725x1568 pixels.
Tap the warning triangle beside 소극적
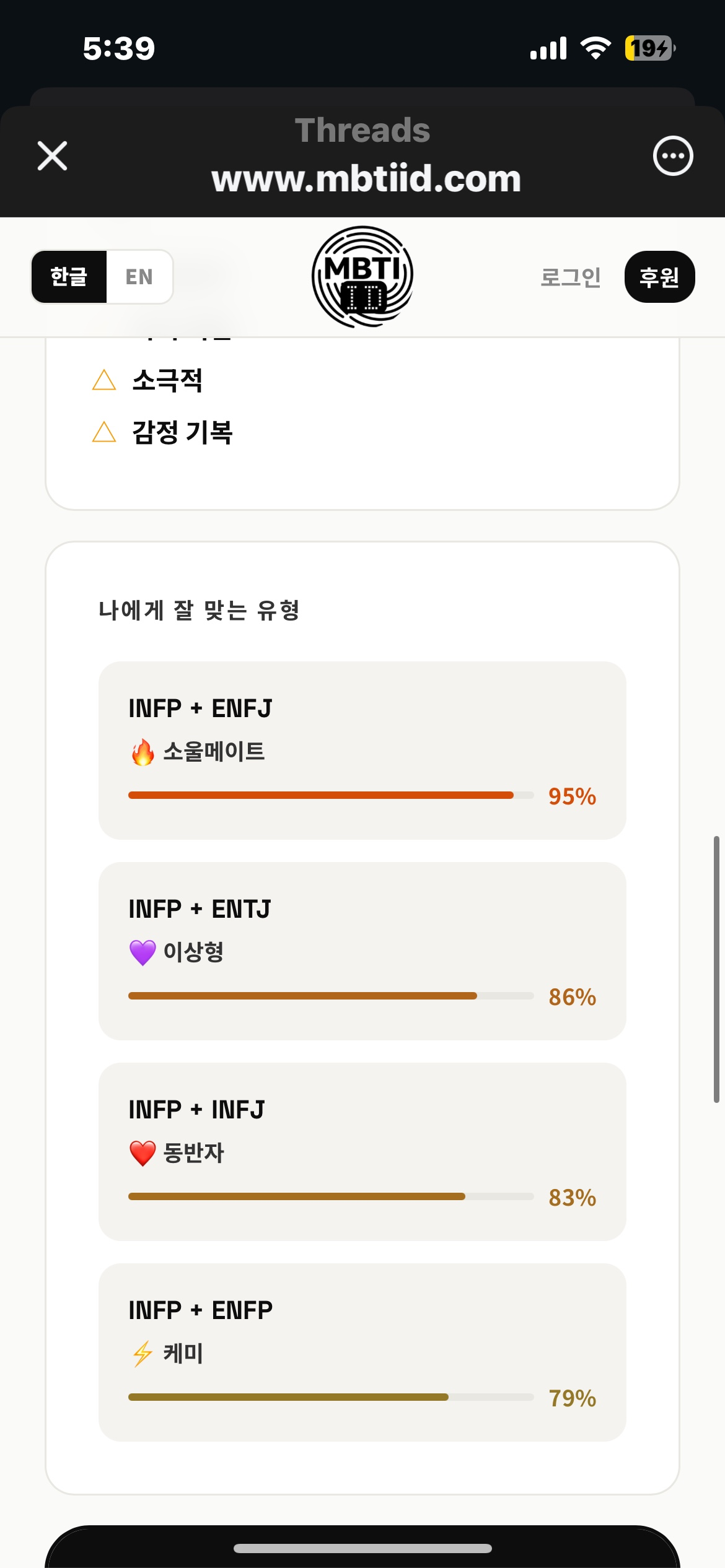point(104,380)
